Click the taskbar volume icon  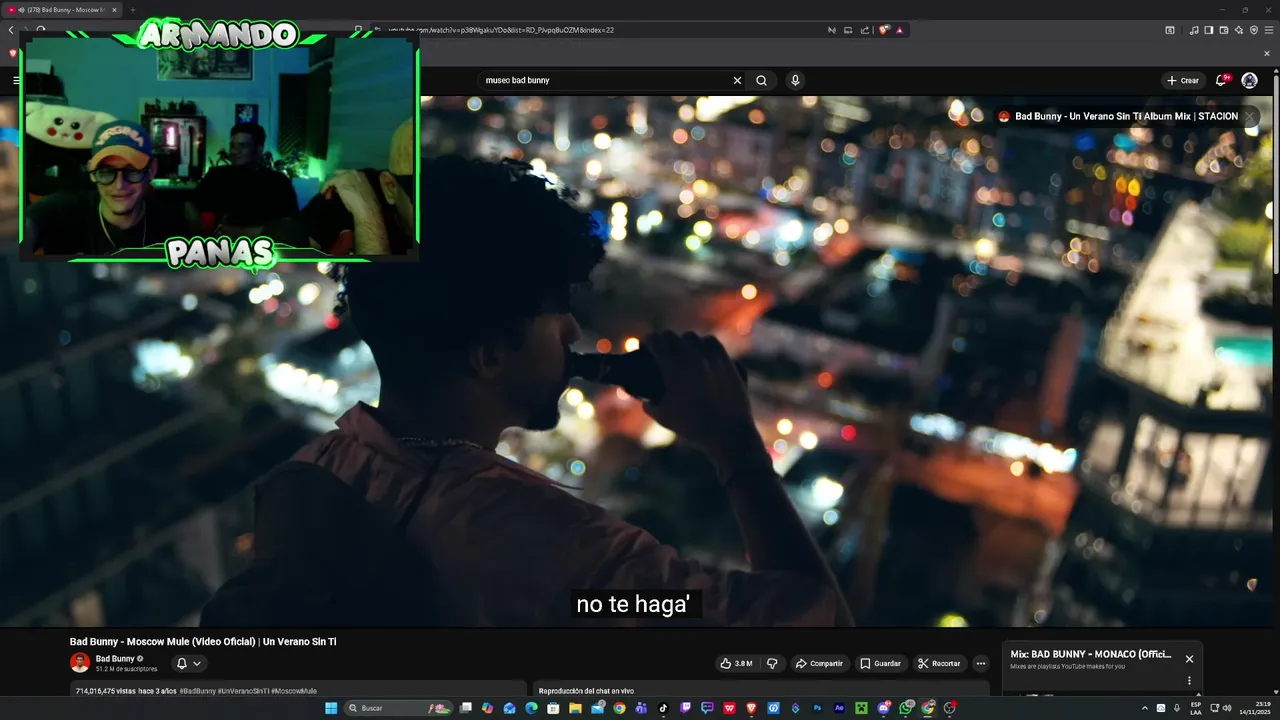pyautogui.click(x=1227, y=708)
